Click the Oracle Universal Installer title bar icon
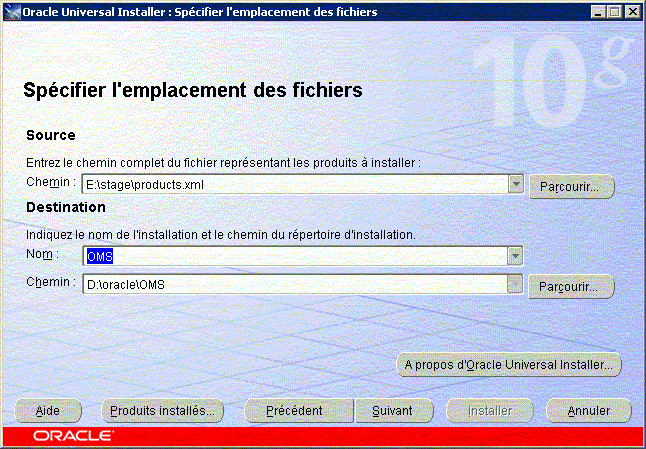The image size is (646, 449). pos(11,11)
